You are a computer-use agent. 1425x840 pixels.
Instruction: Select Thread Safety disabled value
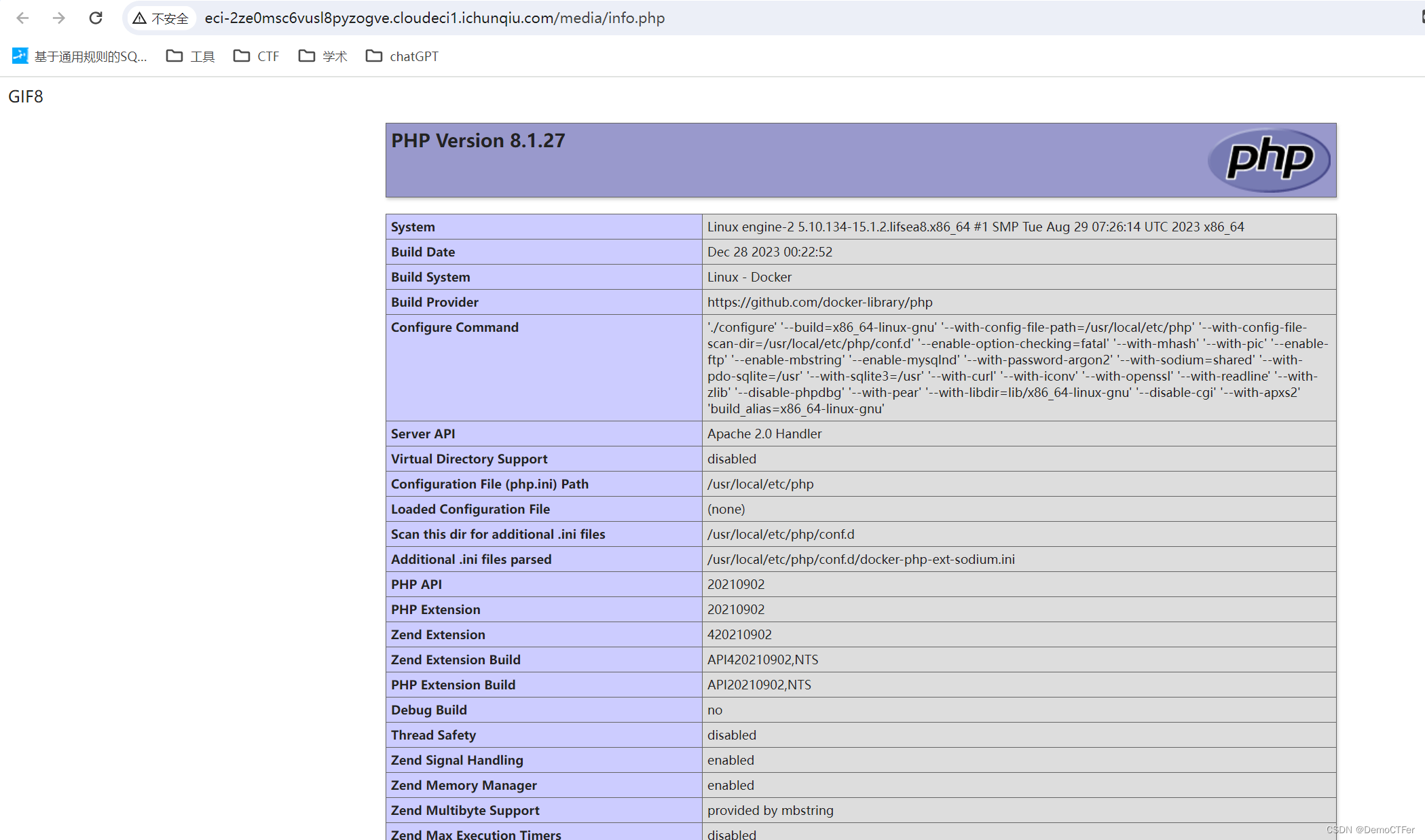(x=732, y=735)
